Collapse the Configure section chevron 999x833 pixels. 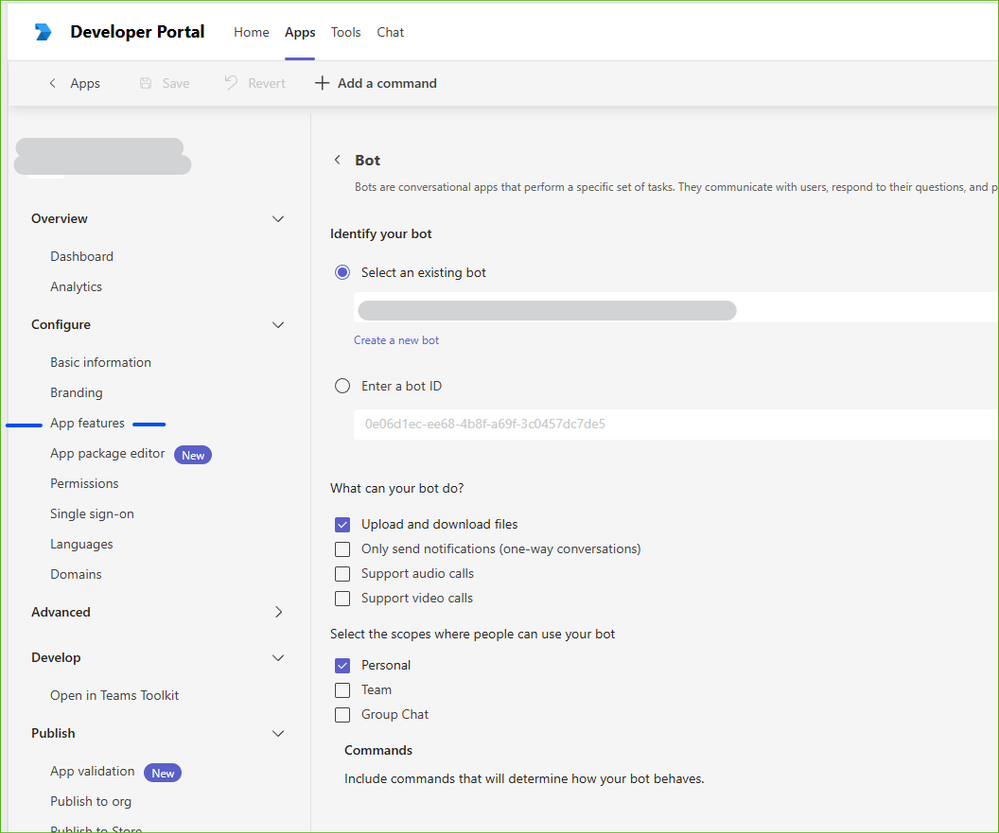tap(278, 324)
